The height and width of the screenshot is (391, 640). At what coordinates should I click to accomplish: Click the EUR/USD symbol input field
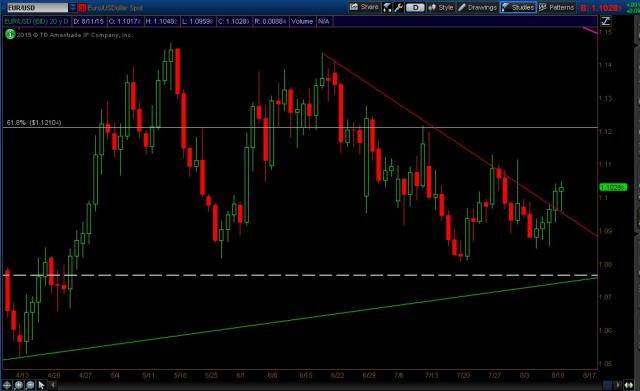click(38, 7)
